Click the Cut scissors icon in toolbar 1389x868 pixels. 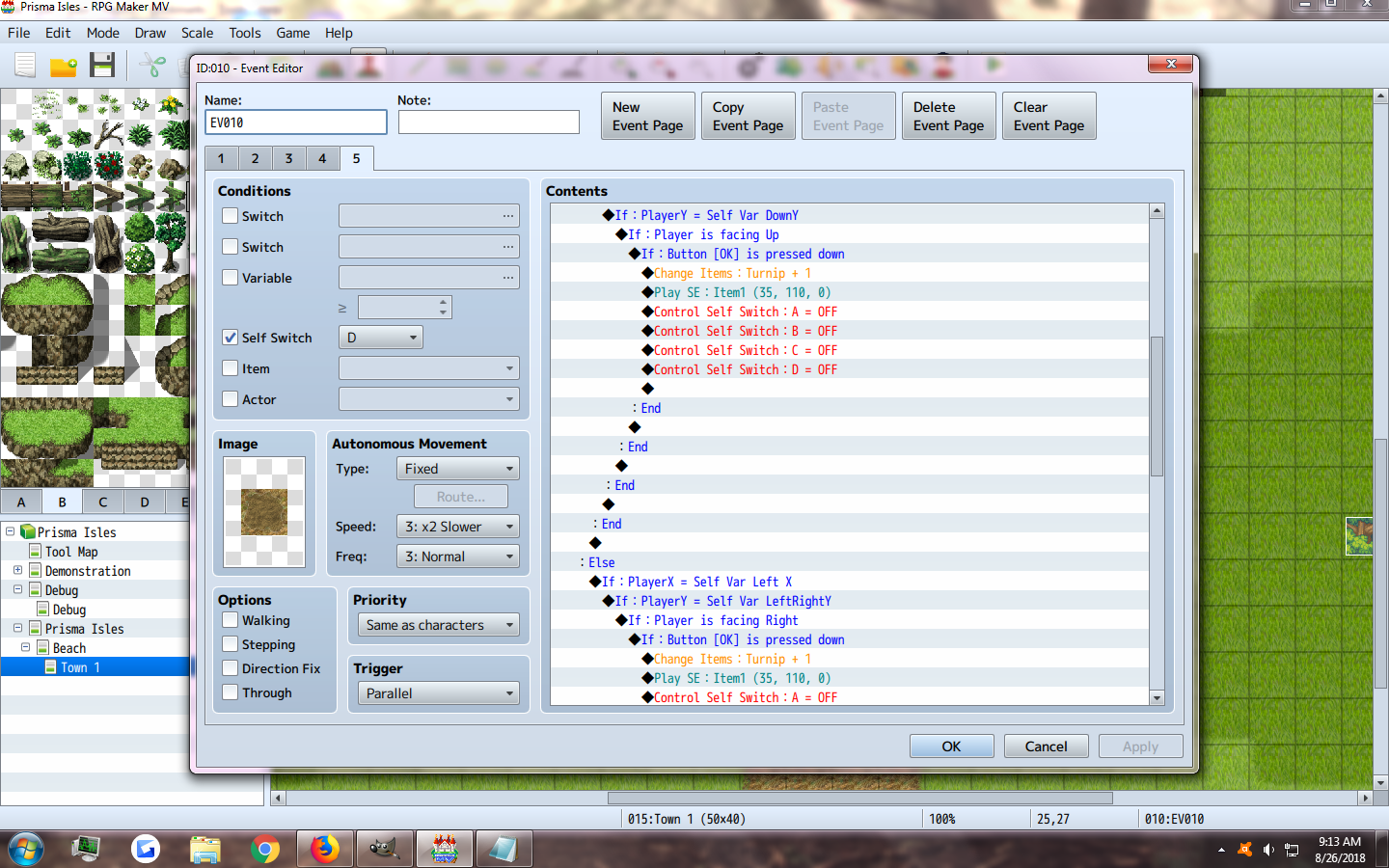(152, 66)
